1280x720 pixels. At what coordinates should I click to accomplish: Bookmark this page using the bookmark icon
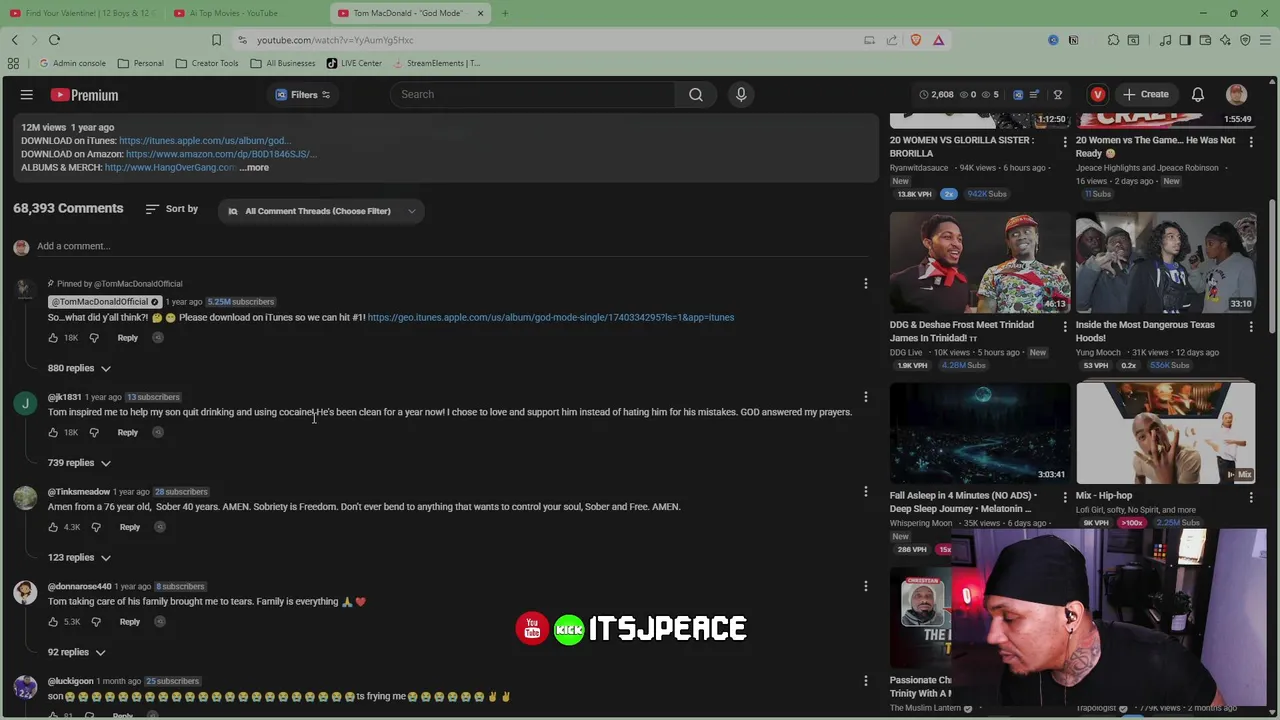216,40
